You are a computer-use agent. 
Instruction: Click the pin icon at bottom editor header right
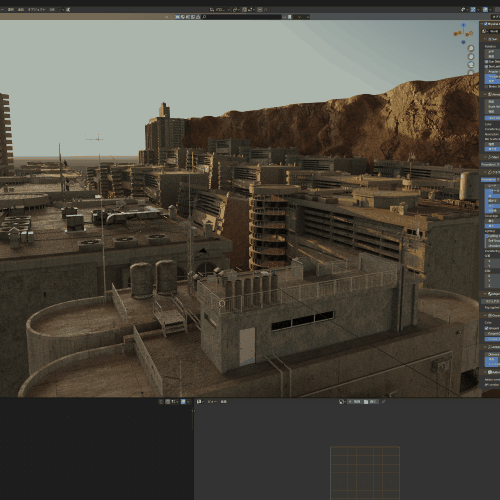pos(383,402)
